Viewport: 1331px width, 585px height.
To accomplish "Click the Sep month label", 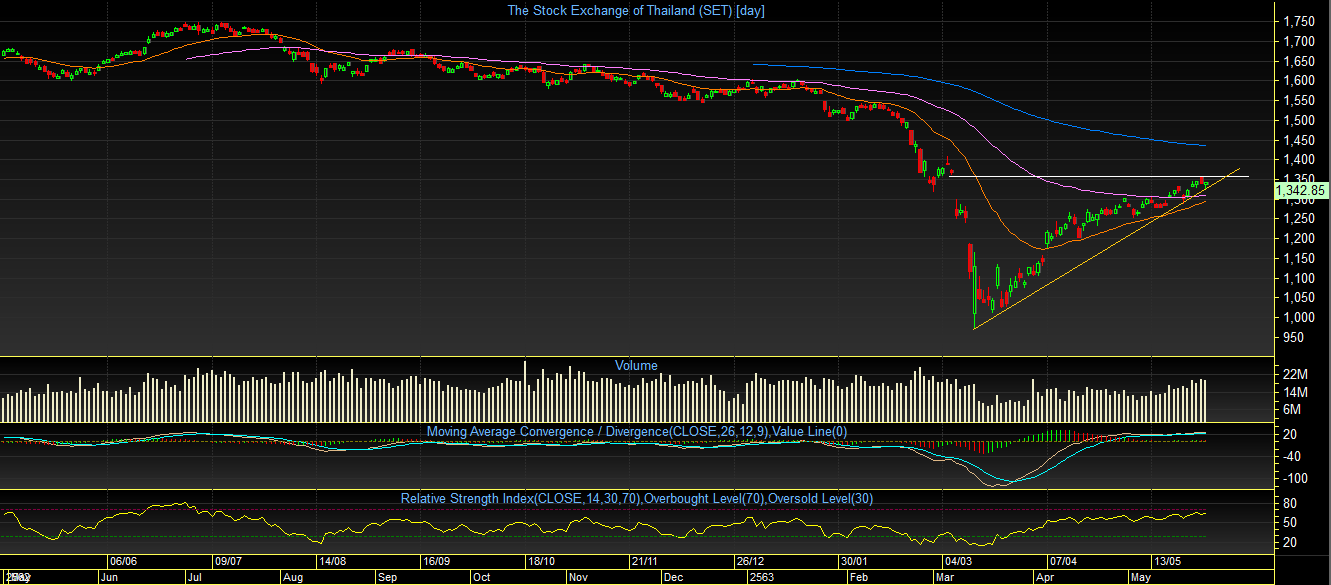I will [x=386, y=577].
